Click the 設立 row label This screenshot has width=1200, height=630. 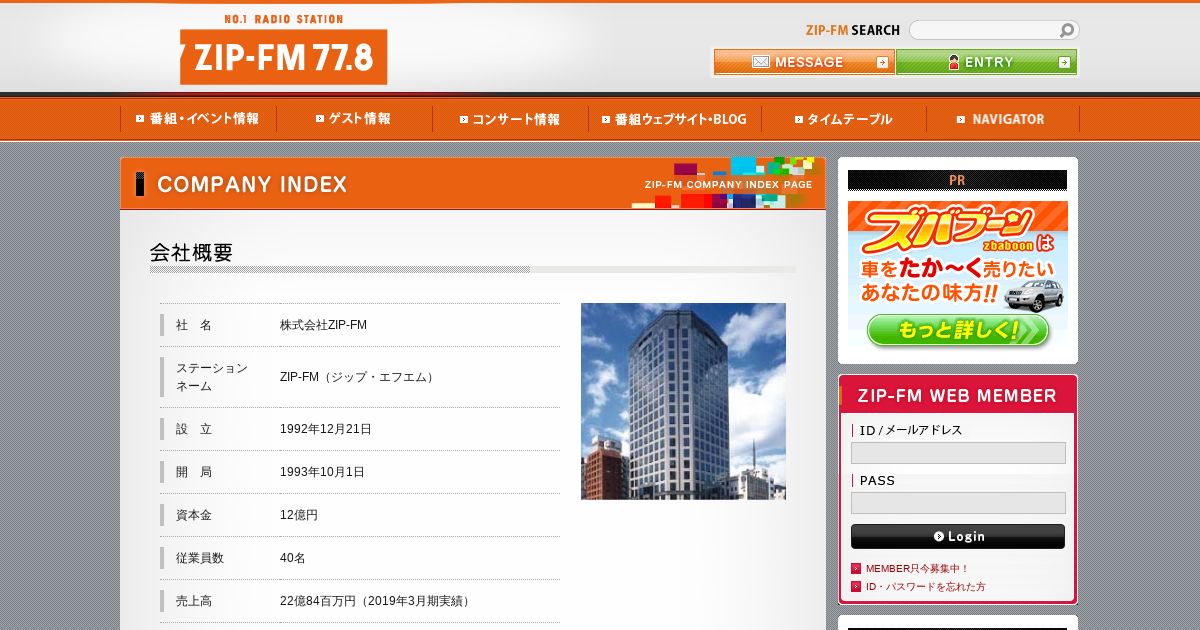pyautogui.click(x=194, y=429)
